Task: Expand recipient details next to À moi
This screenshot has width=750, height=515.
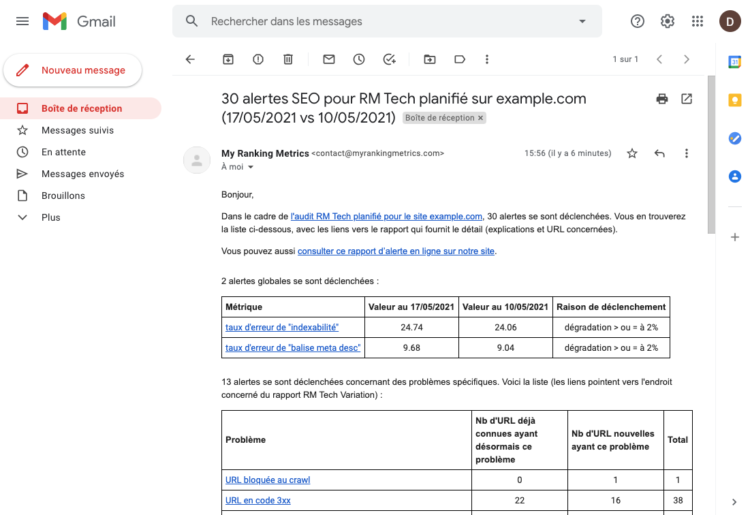Action: point(251,167)
